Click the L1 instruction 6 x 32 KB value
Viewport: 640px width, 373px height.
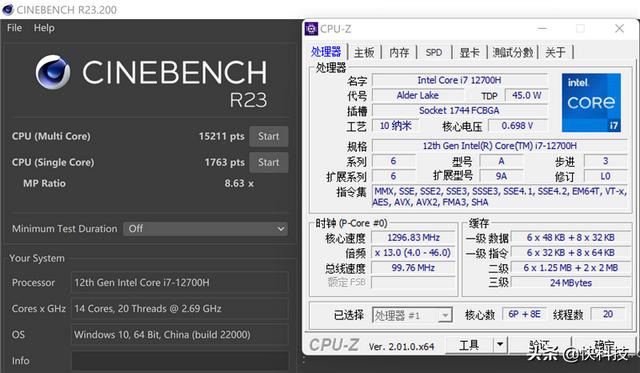coord(571,253)
